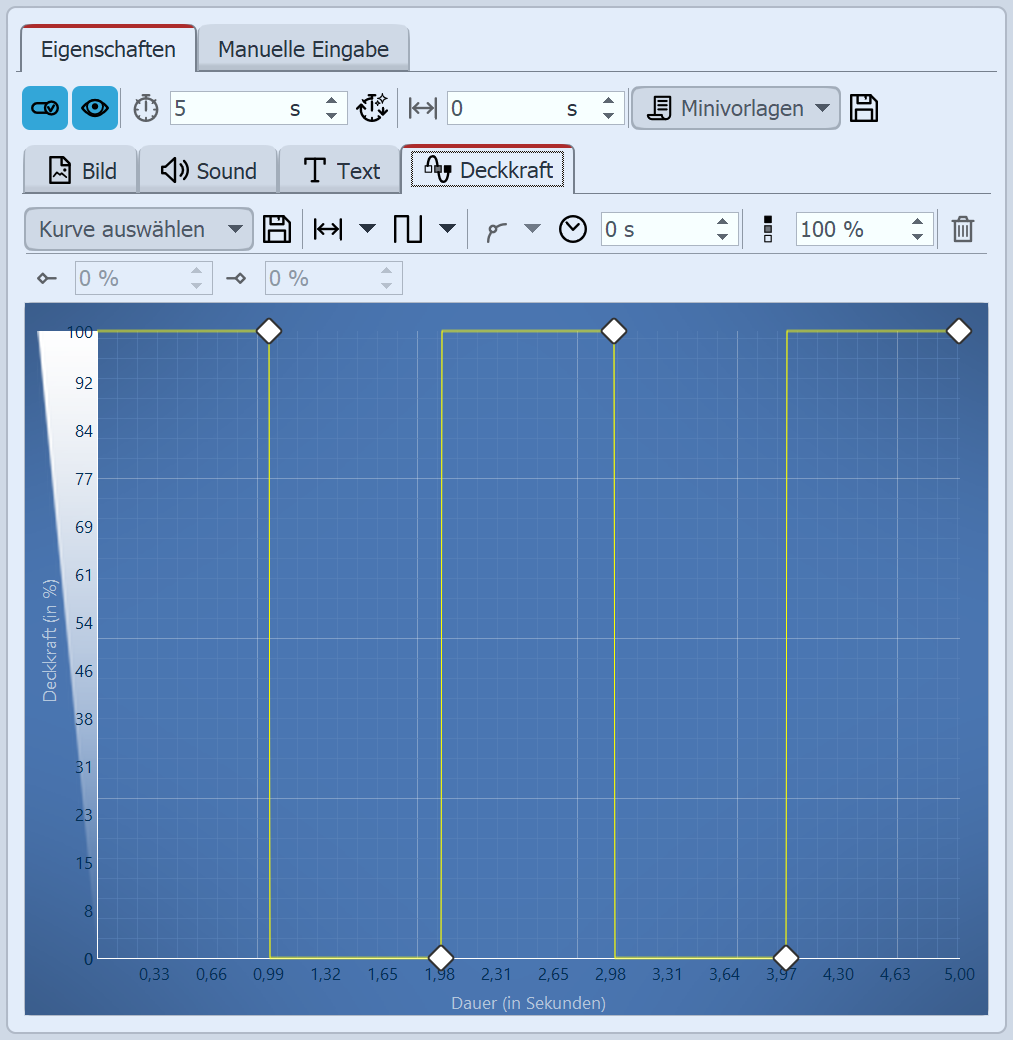Screen dimensions: 1013x1040
Task: Open the Text tab
Action: (341, 171)
